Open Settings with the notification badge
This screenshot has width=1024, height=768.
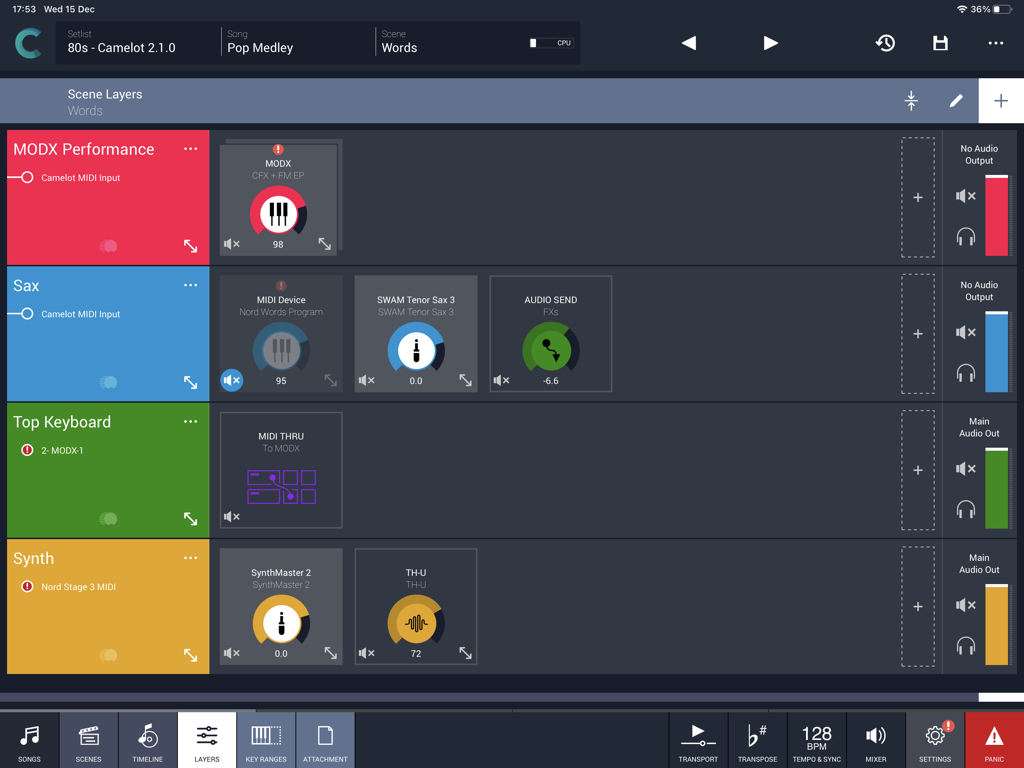[x=934, y=739]
